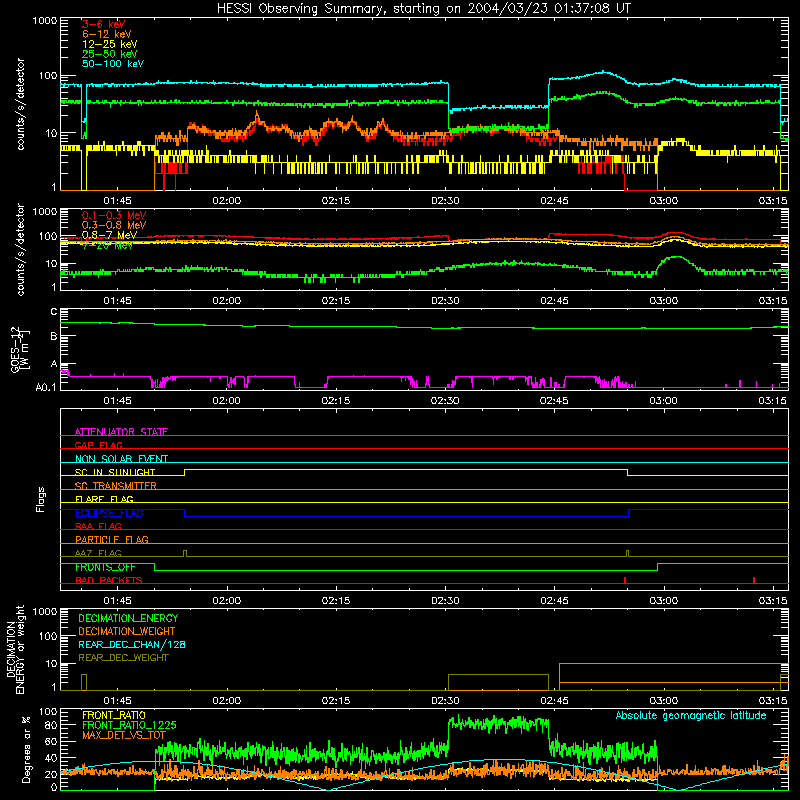Screen dimensions: 800x800
Task: Click the BAD_PACKETS flag label
Action: [x=109, y=580]
